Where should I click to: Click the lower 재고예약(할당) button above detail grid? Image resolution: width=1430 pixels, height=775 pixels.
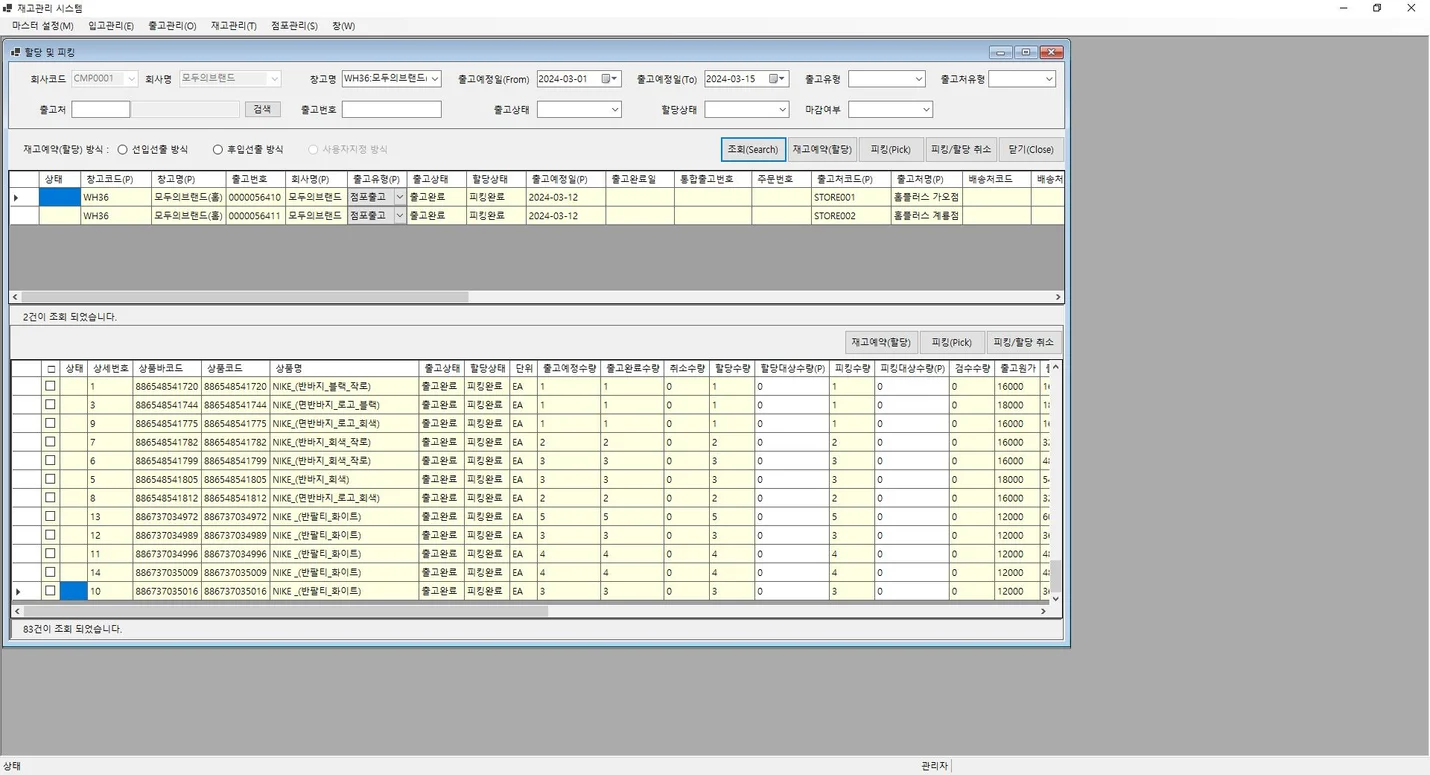(881, 342)
